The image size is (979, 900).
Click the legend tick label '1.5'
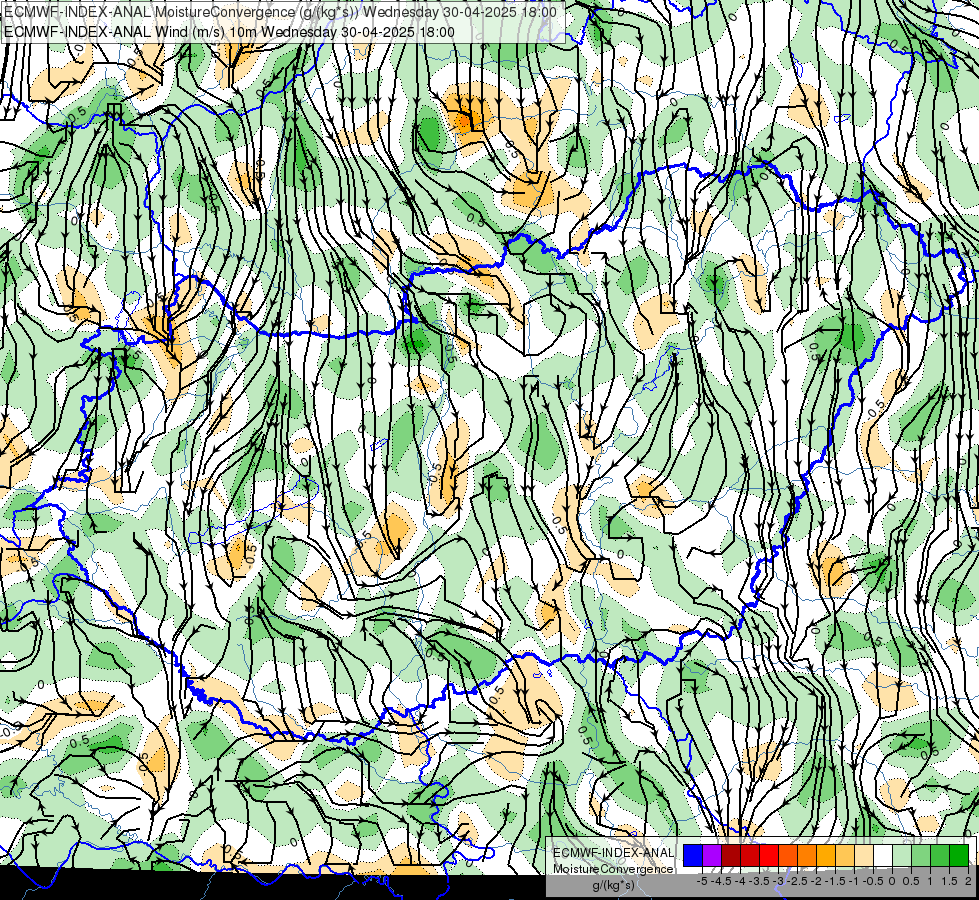click(x=949, y=881)
